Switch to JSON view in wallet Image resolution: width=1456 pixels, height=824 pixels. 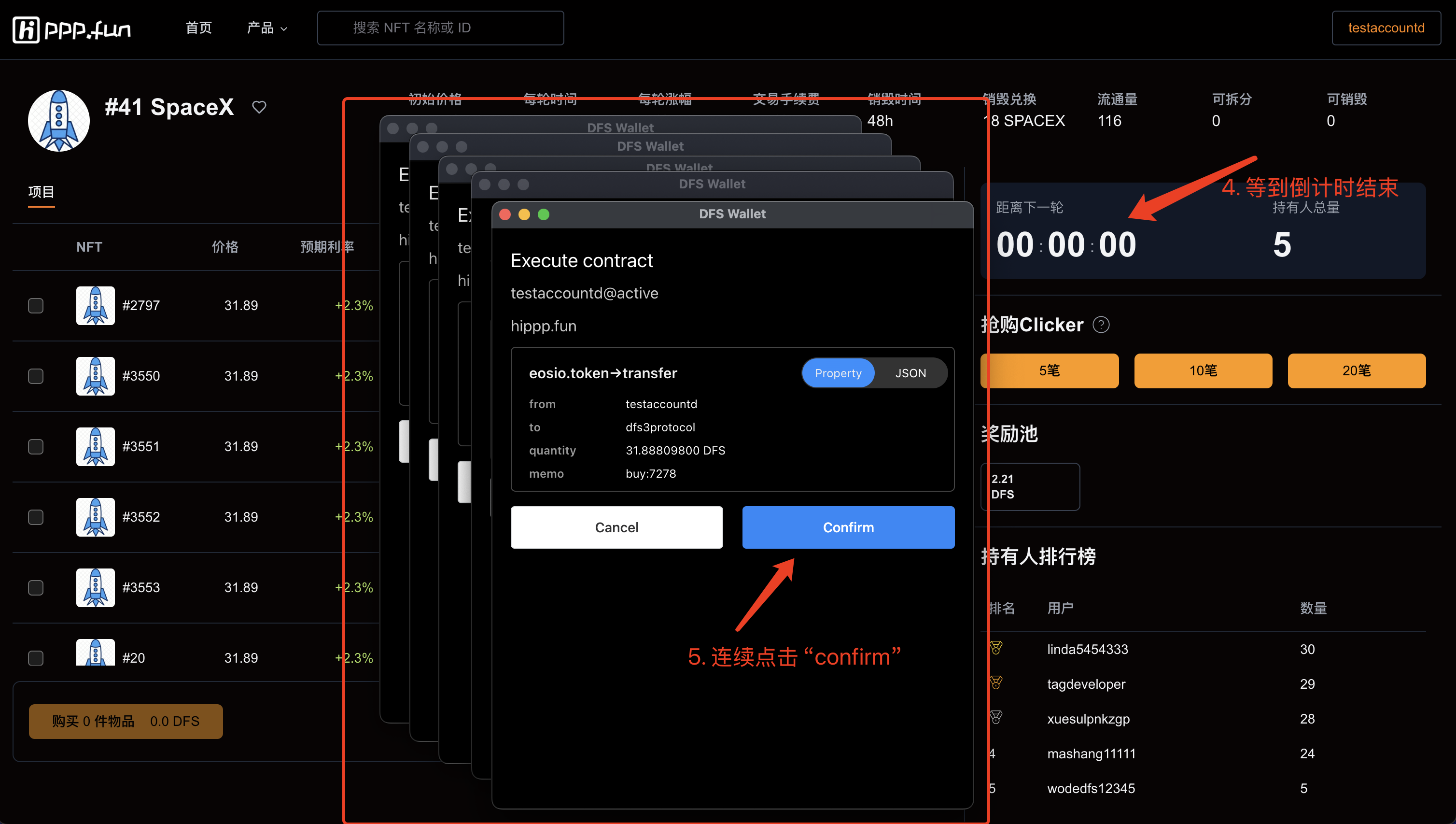[x=910, y=373]
